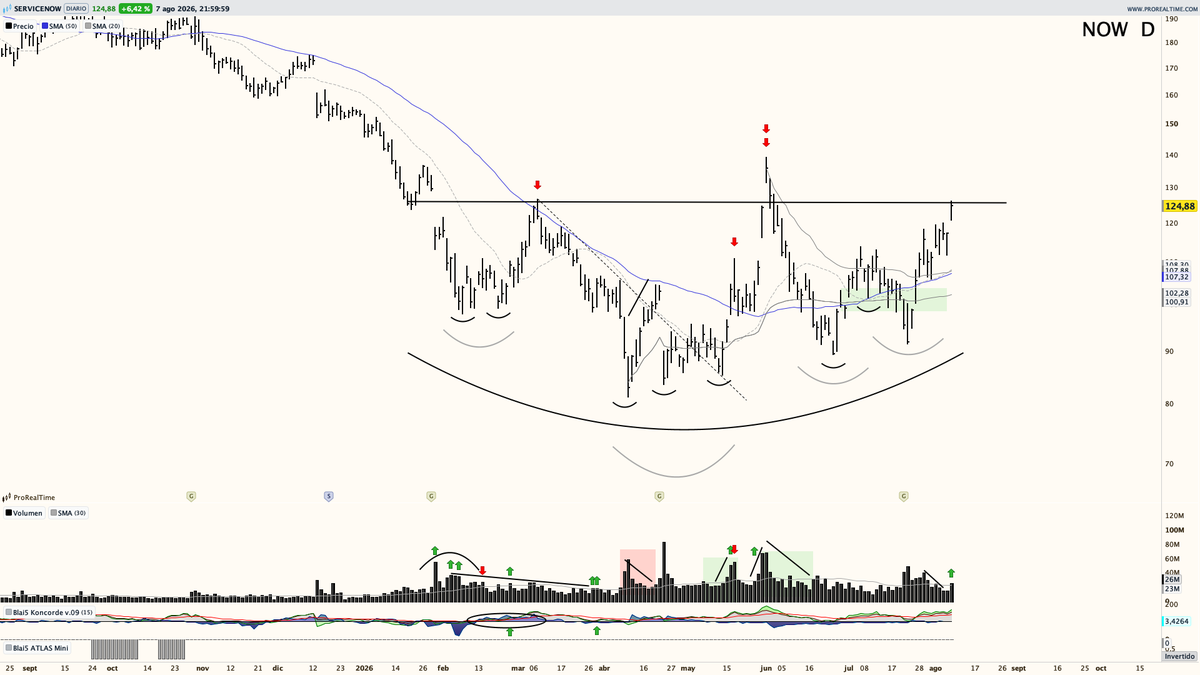Click the 100,91 price axis label

1178,301
